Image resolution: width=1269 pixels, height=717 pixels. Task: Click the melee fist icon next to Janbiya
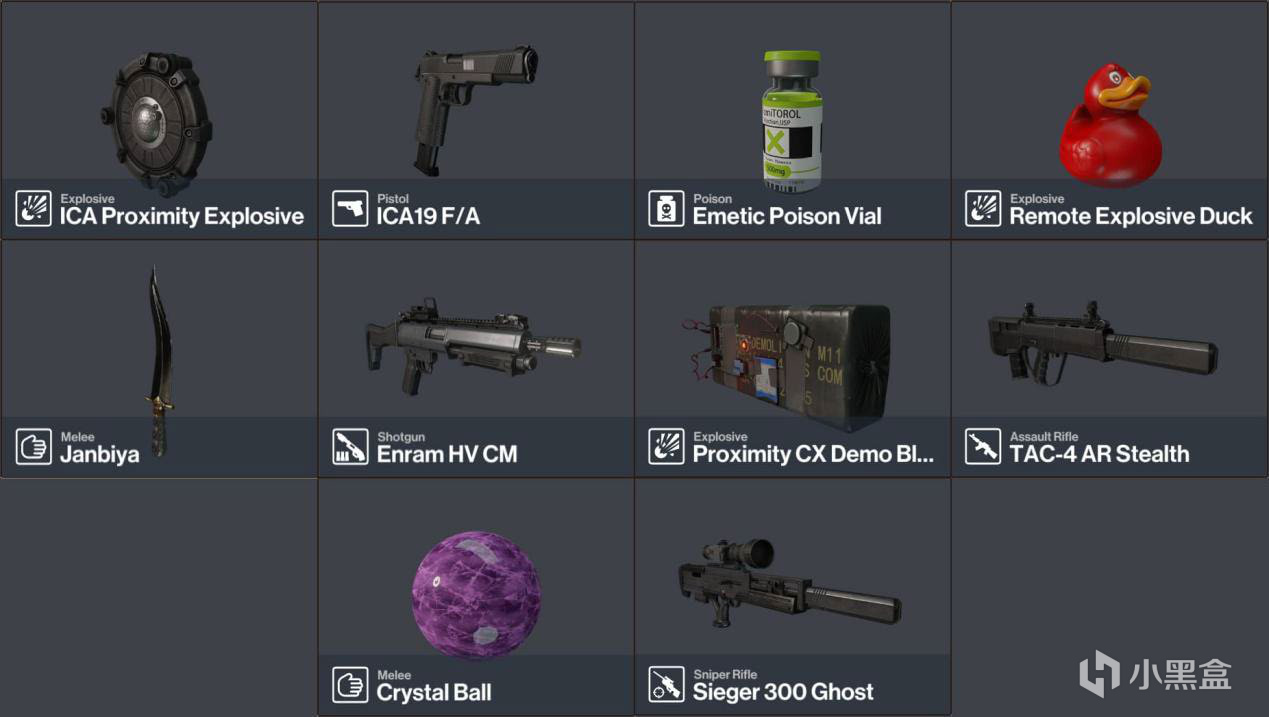[33, 446]
